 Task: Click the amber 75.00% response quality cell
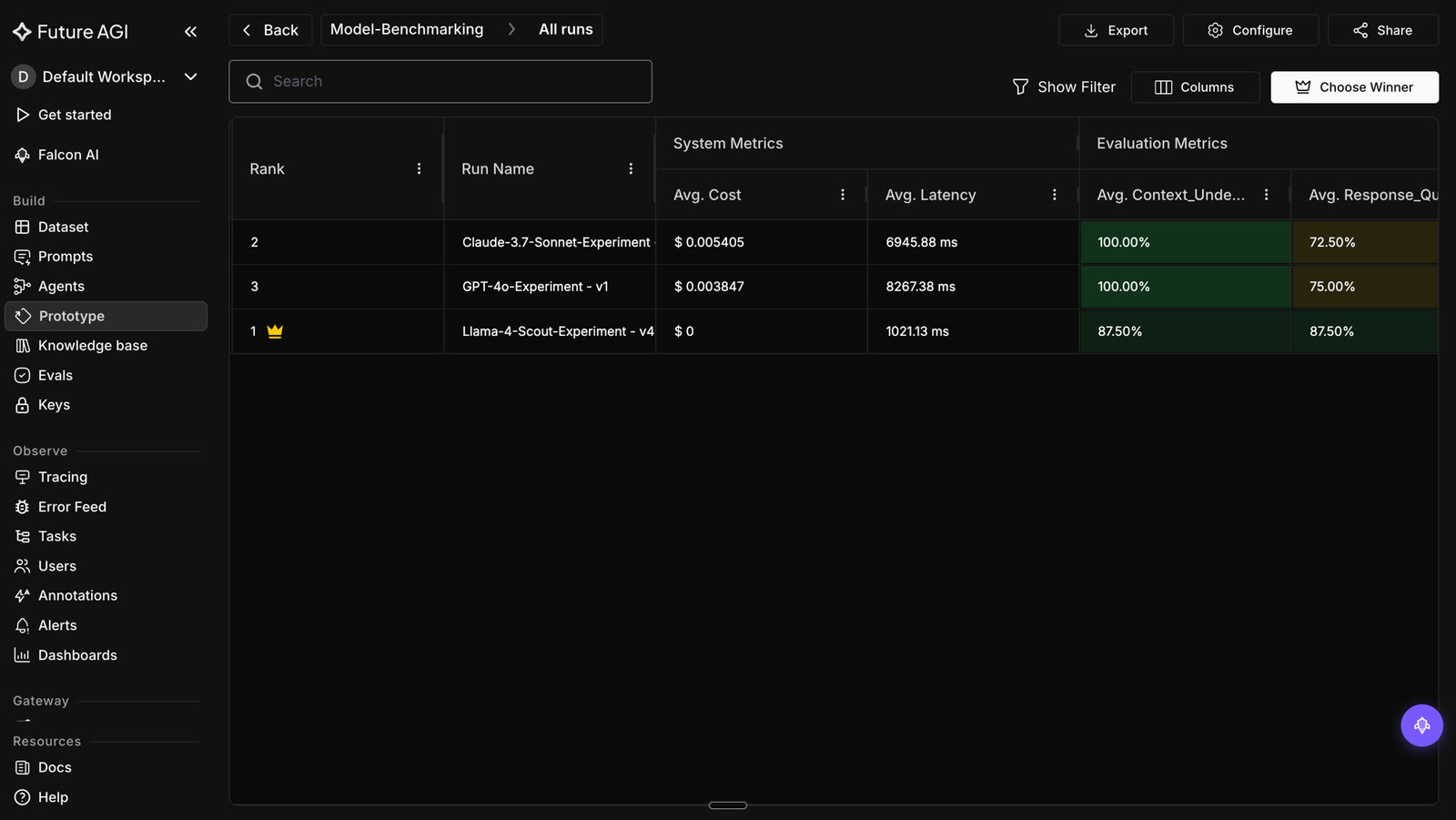1365,286
